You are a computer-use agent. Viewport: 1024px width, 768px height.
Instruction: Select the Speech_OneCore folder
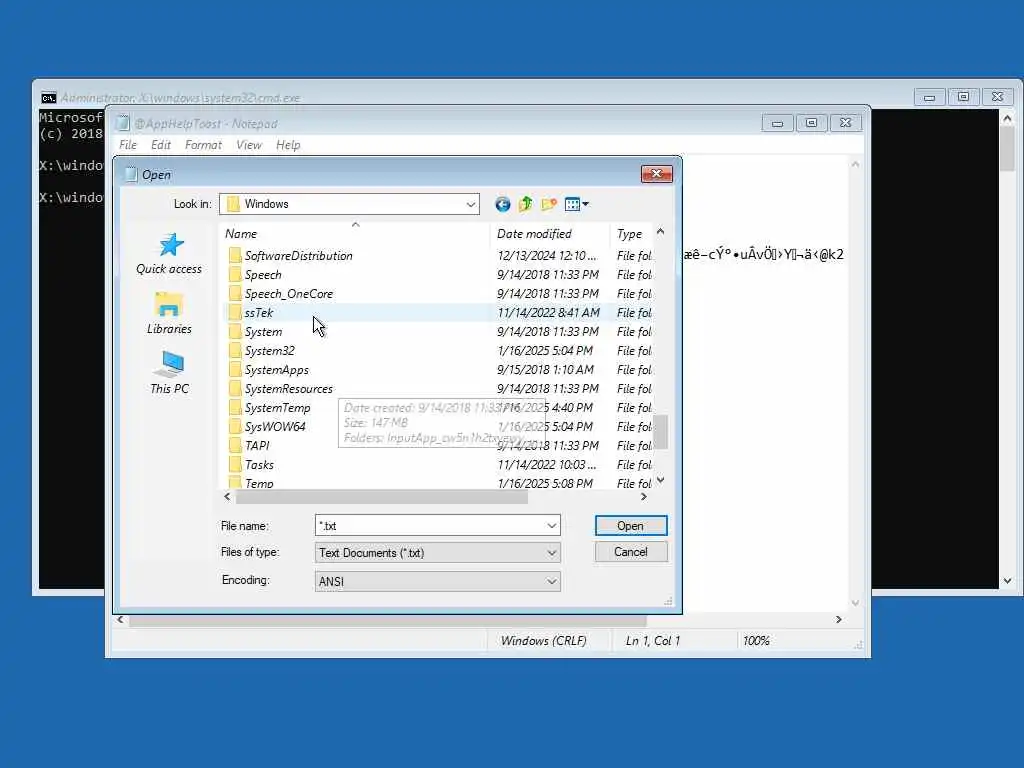click(x=289, y=294)
